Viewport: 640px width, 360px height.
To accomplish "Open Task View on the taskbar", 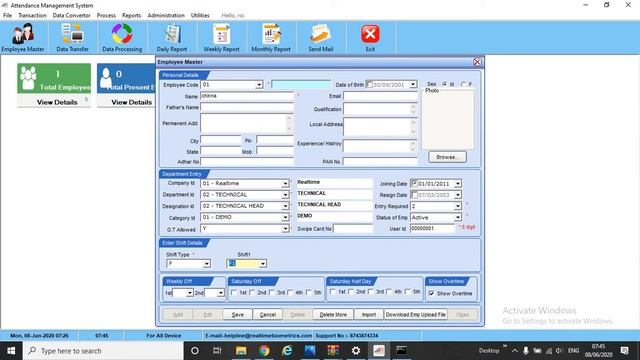I will click(217, 351).
